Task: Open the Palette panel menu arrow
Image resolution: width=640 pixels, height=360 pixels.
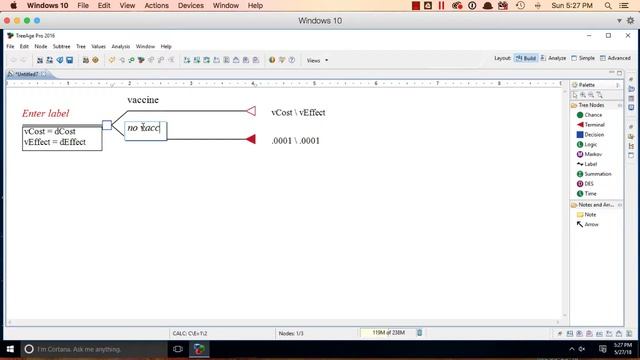Action: coord(618,85)
